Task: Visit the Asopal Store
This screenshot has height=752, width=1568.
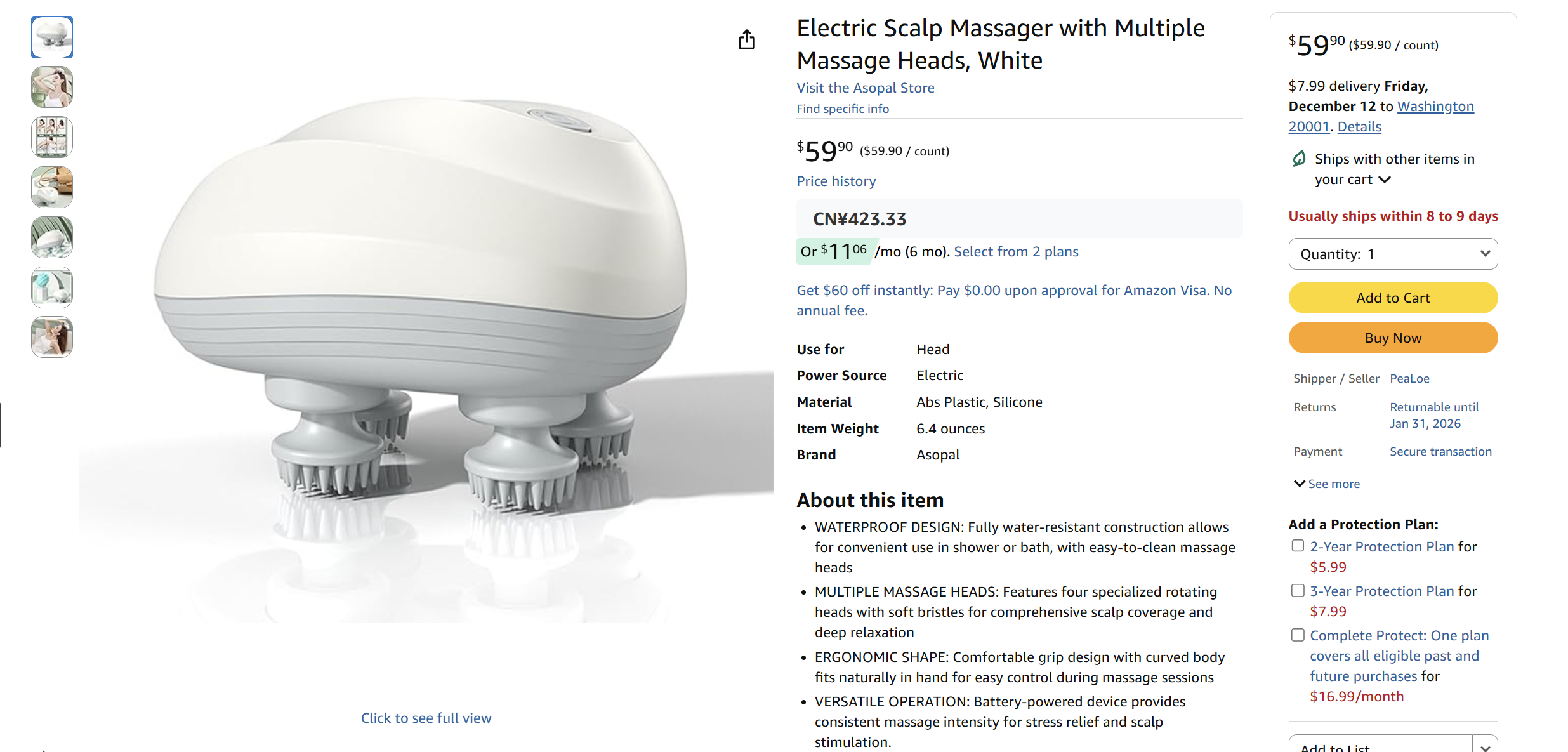Action: 865,88
